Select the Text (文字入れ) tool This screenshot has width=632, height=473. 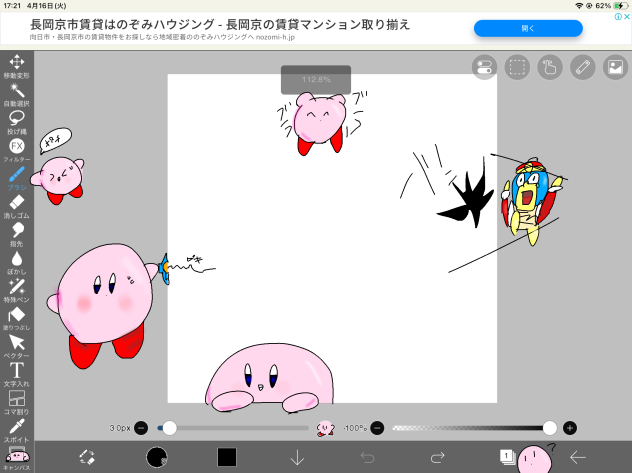[x=17, y=374]
